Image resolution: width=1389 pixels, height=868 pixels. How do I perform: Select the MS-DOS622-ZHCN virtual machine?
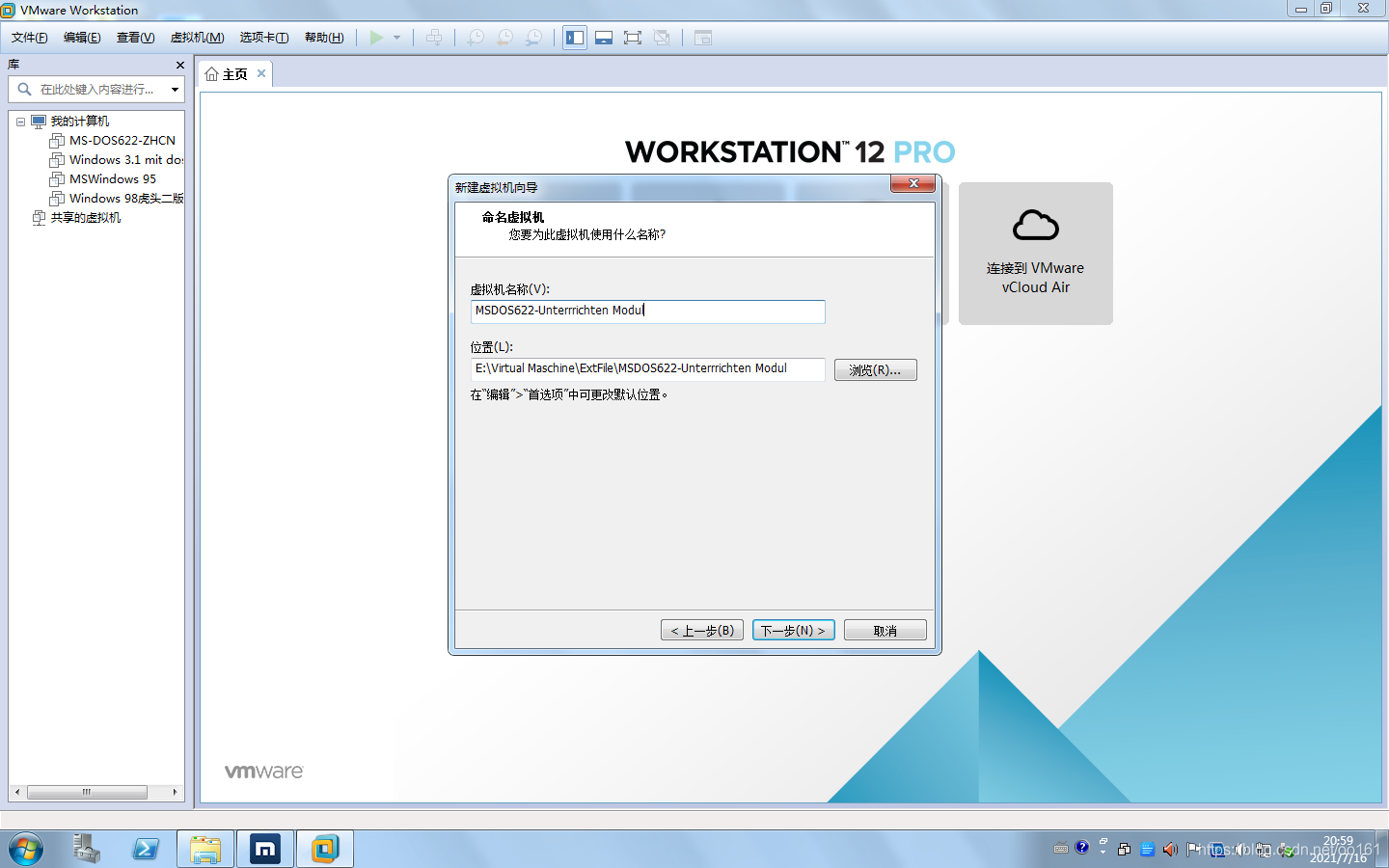[123, 141]
